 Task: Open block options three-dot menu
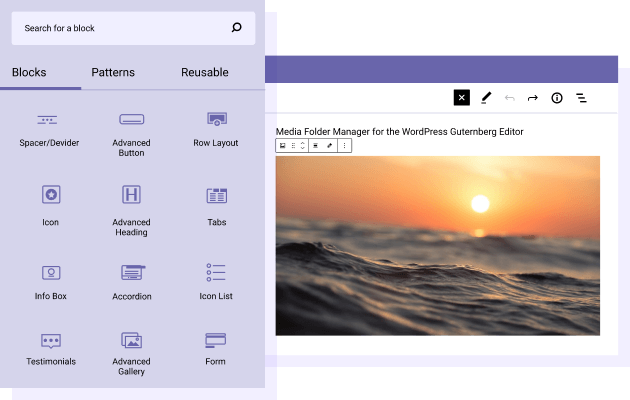coord(344,145)
